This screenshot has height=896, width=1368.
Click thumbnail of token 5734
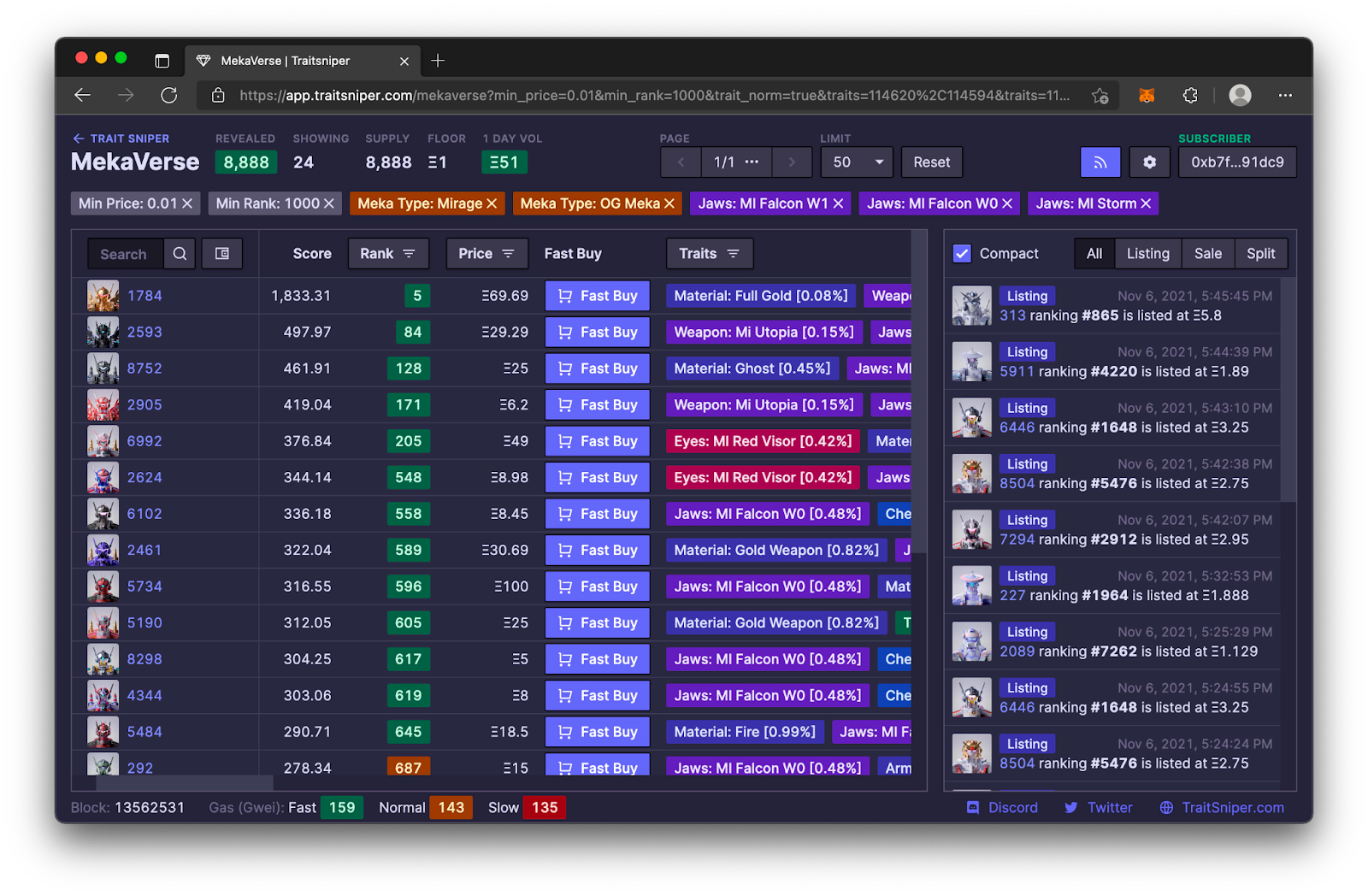pos(103,587)
